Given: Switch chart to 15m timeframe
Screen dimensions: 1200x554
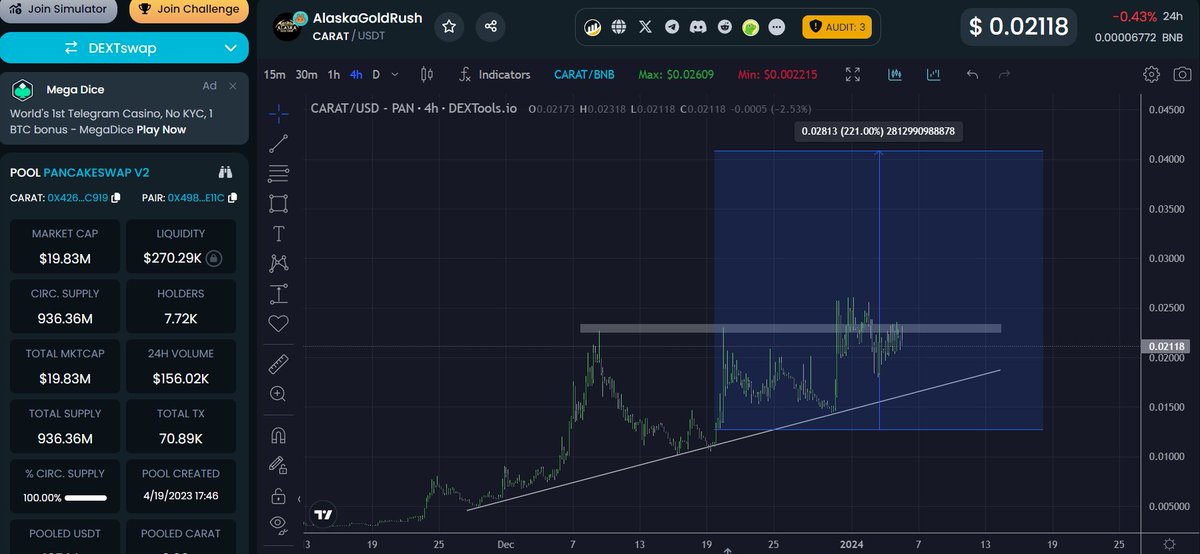Looking at the screenshot, I should click(275, 74).
